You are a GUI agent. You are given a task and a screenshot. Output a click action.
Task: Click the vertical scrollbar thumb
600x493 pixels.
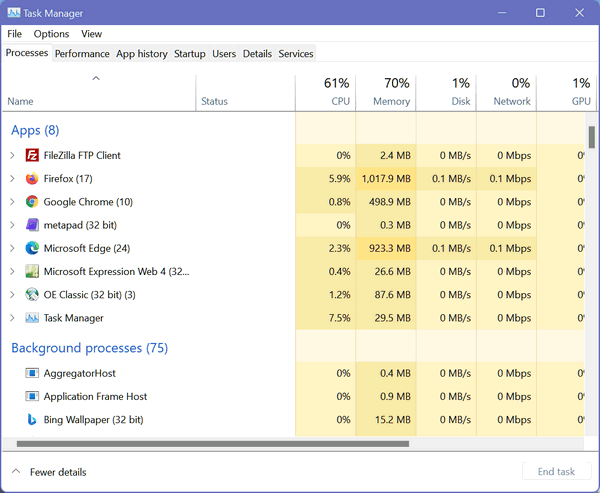pyautogui.click(x=592, y=137)
